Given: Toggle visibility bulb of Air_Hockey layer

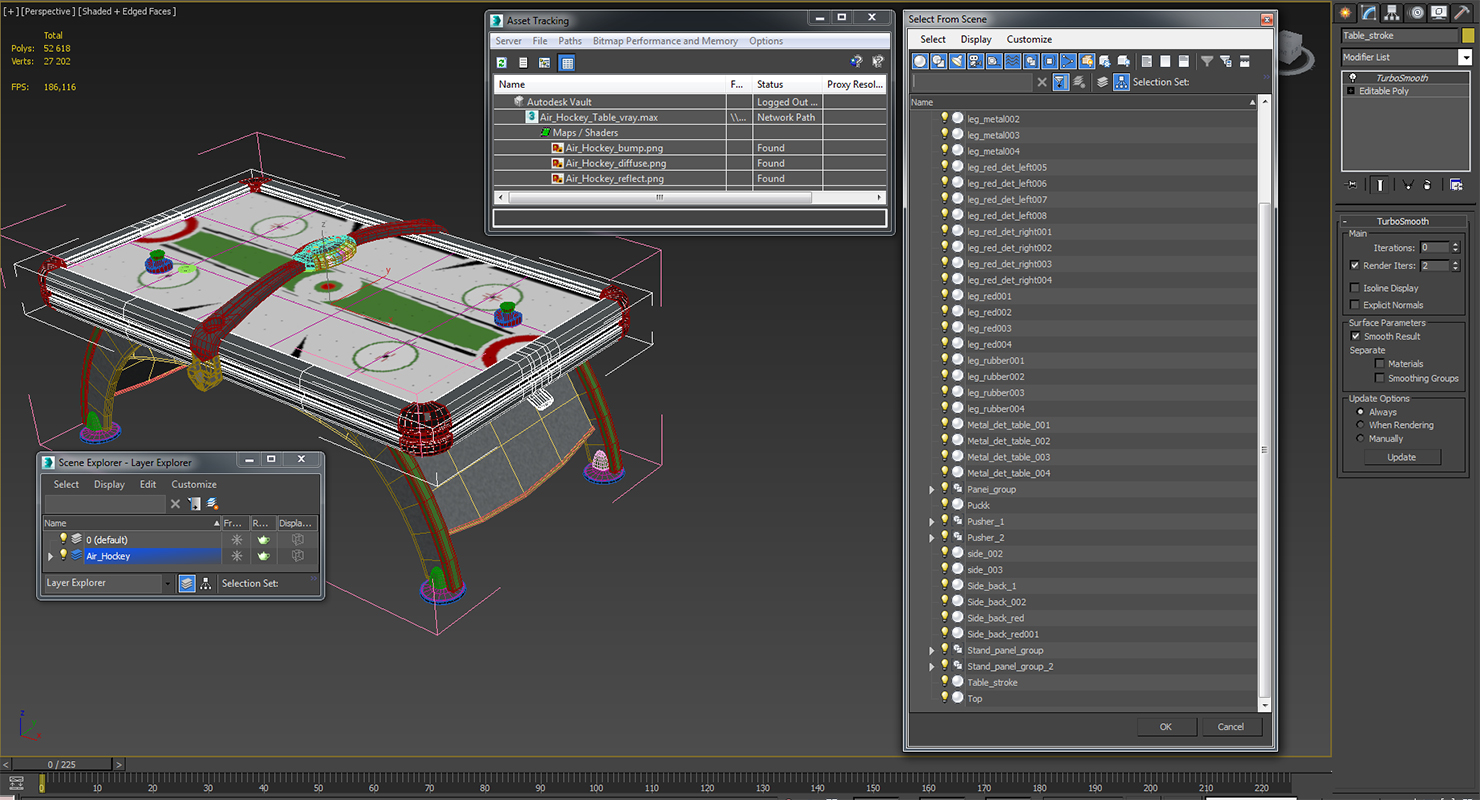Looking at the screenshot, I should pos(63,555).
